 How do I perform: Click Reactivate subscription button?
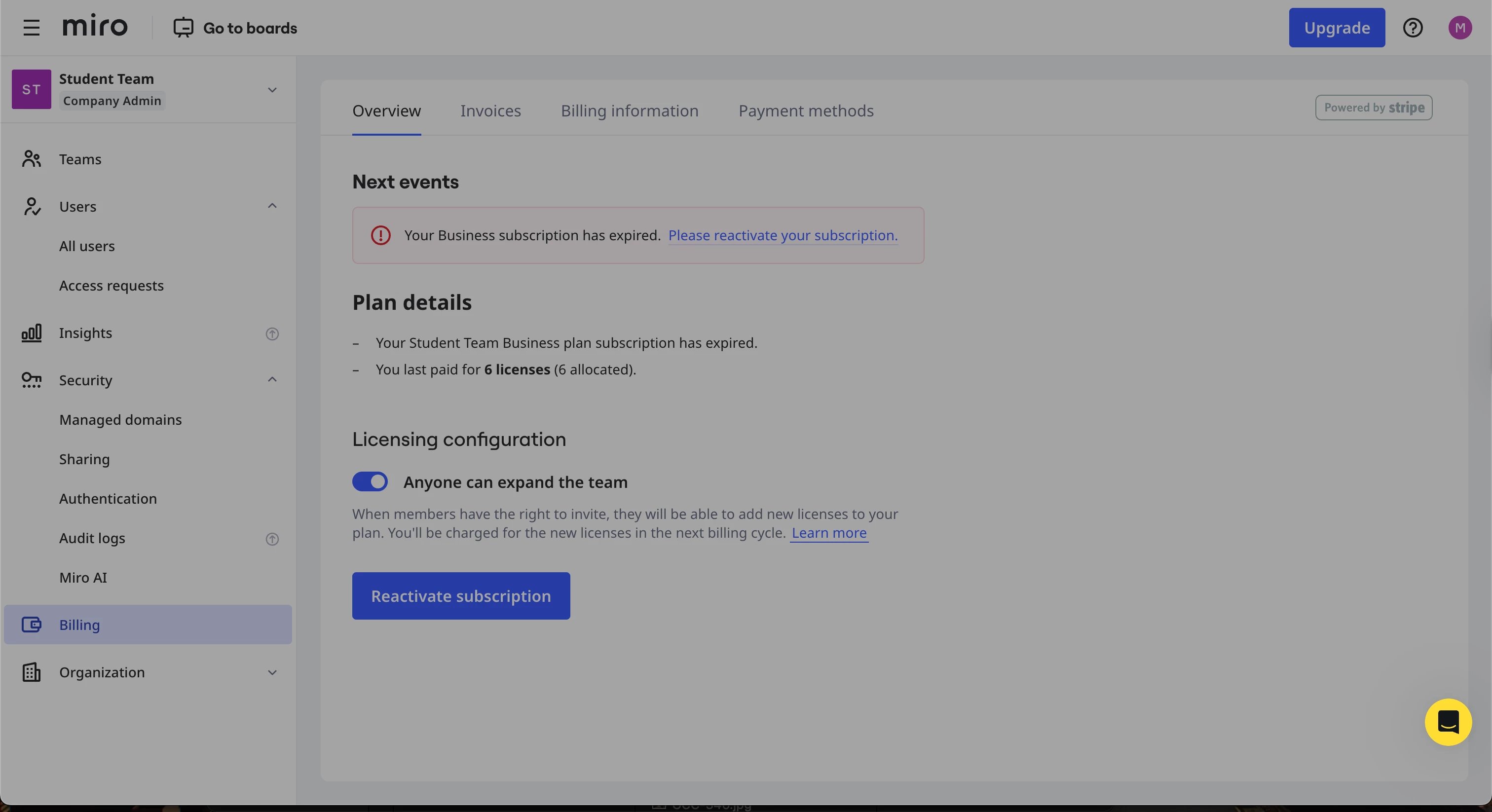pyautogui.click(x=461, y=595)
